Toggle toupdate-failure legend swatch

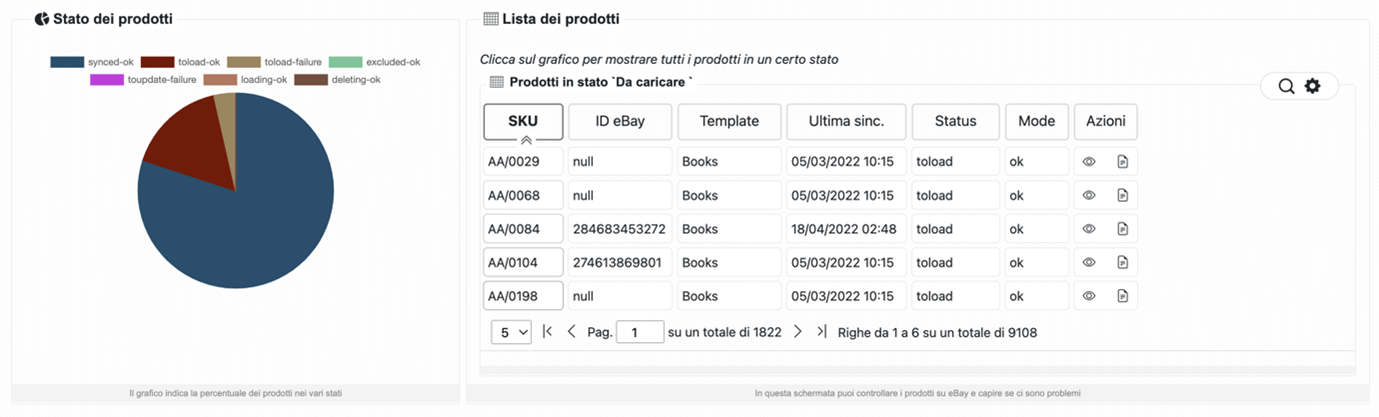point(105,79)
